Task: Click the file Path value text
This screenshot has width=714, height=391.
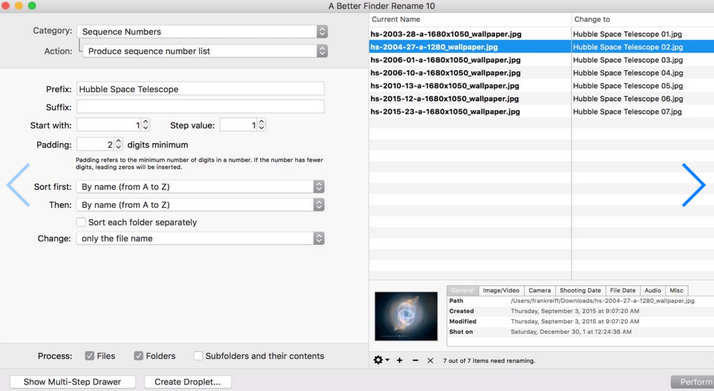Action: click(602, 300)
